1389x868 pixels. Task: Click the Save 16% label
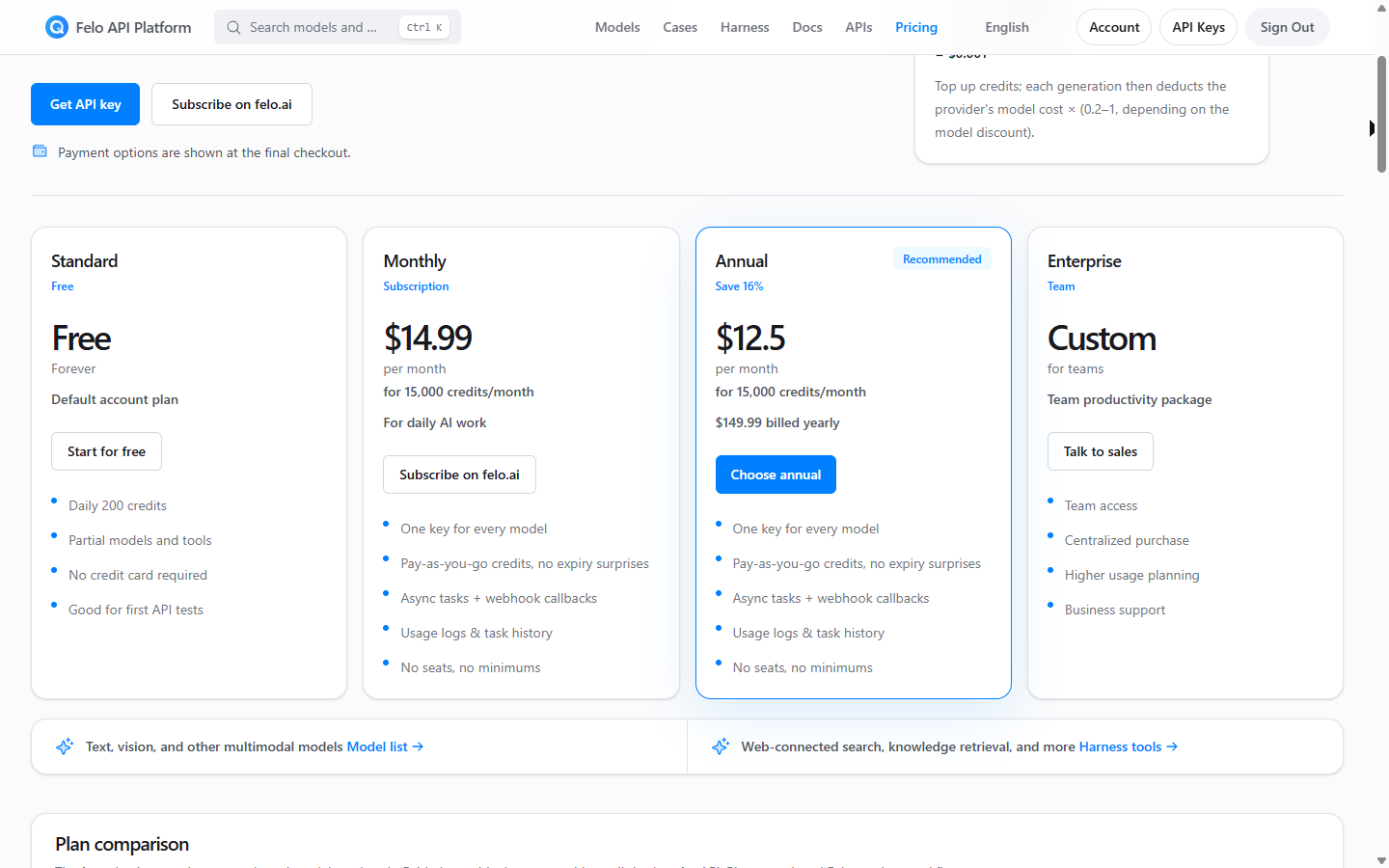point(740,286)
